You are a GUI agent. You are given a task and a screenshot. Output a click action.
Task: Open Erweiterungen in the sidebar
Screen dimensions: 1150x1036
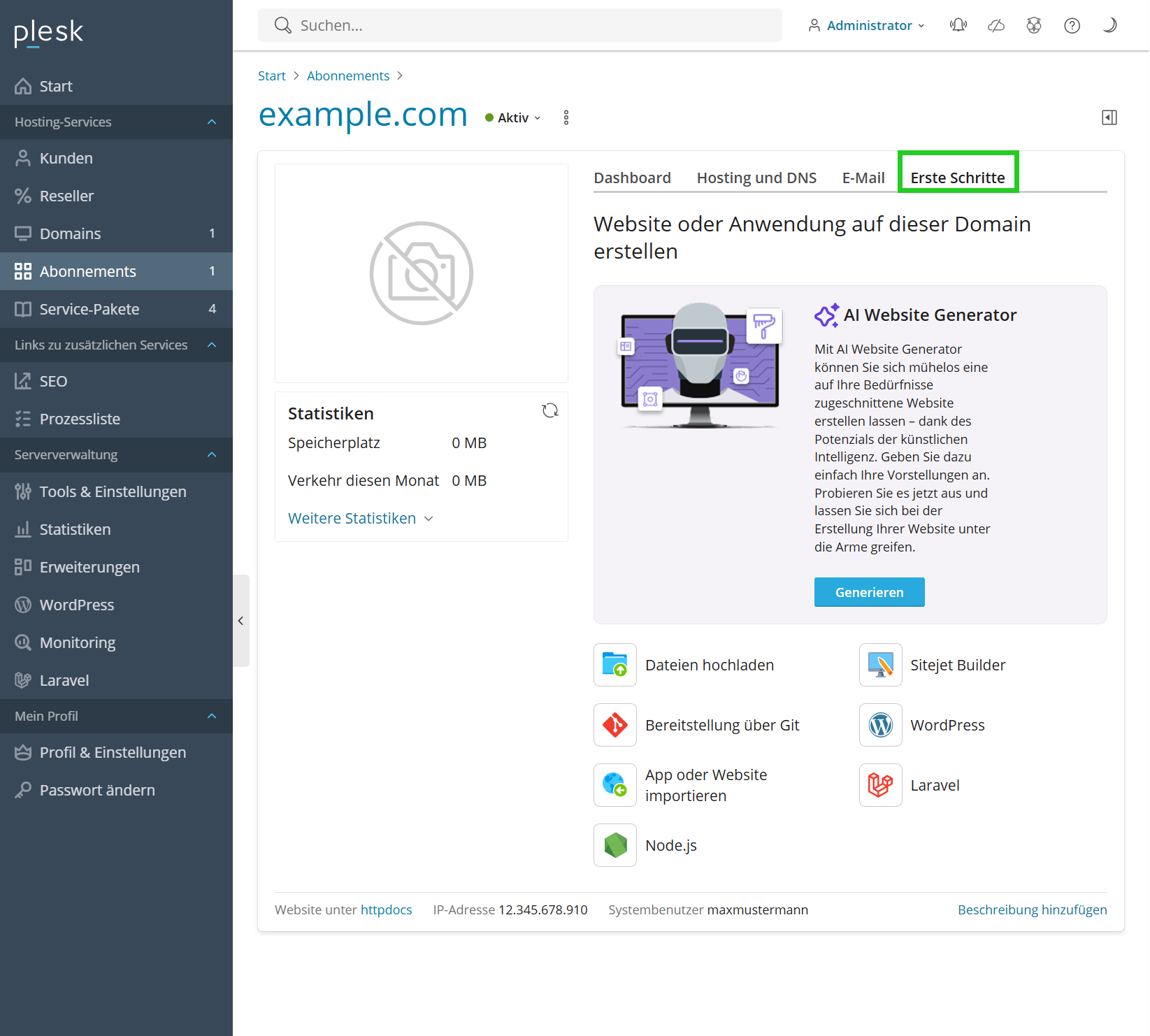point(116,567)
